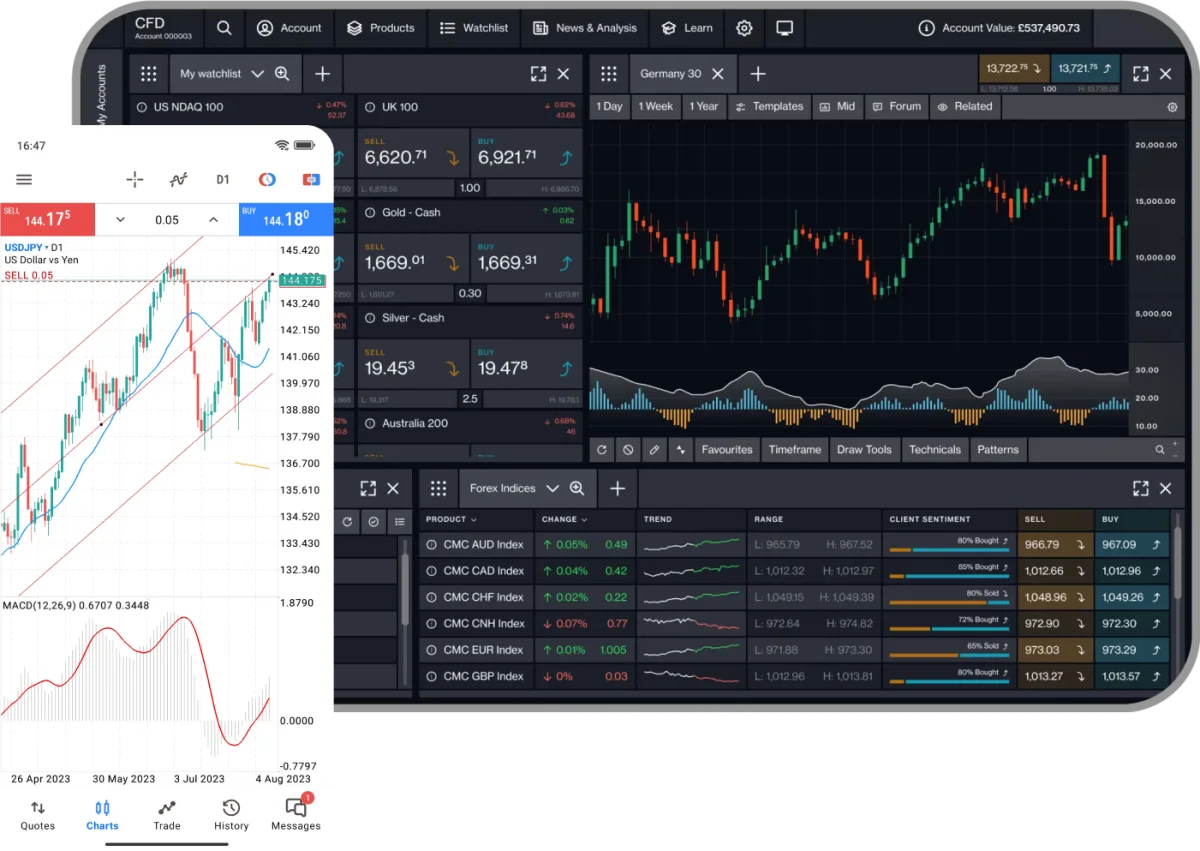Image resolution: width=1200 pixels, height=851 pixels.
Task: Toggle the Related eye button
Action: coord(964,106)
